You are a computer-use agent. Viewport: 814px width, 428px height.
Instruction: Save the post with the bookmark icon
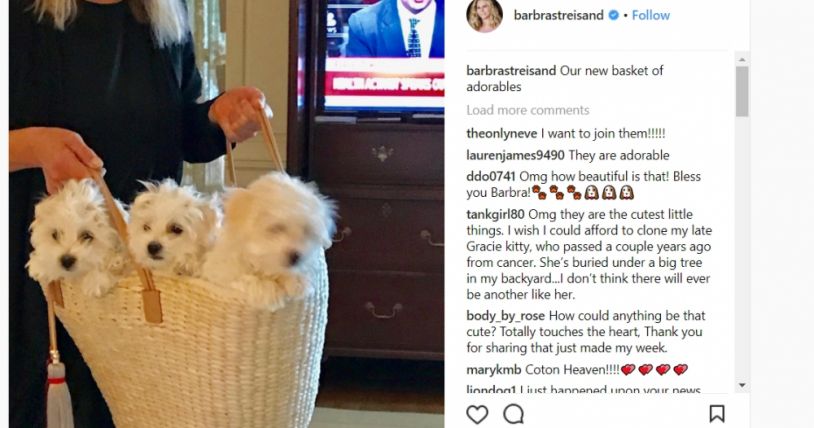717,414
